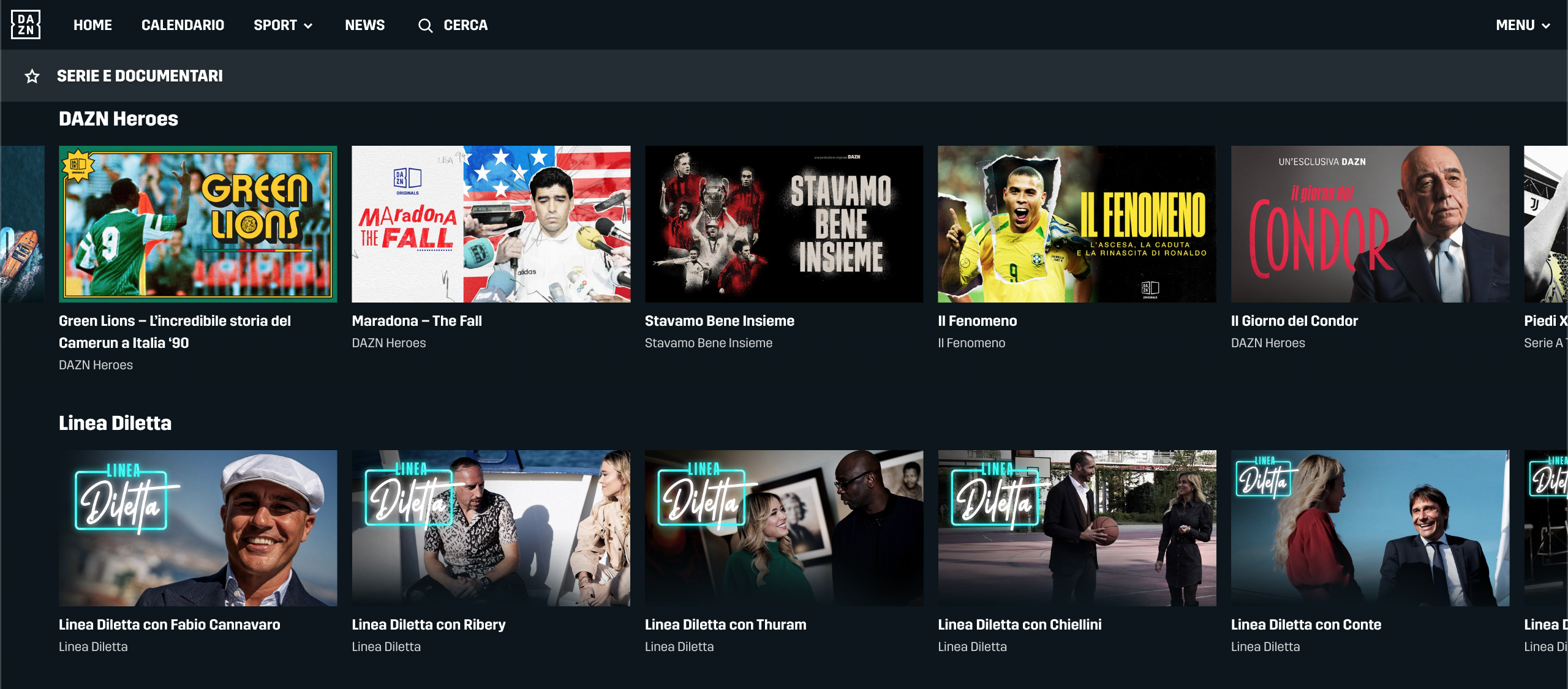The height and width of the screenshot is (689, 1568).
Task: Click the Il Fenomeno title link
Action: point(977,321)
